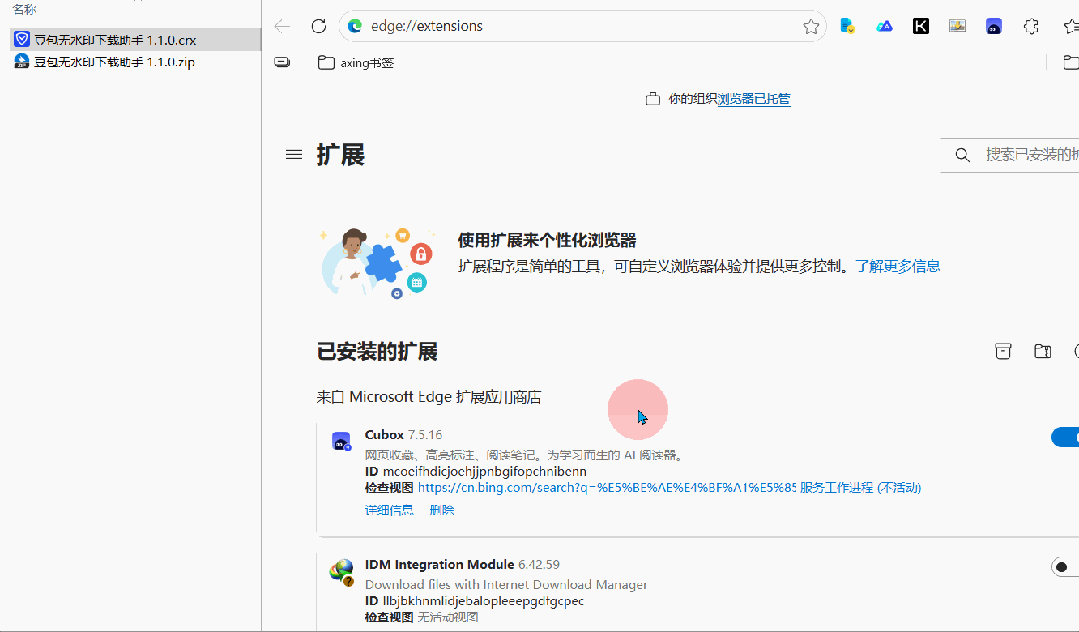Open the 了解更多信息 link
The image size is (1079, 632).
897,266
